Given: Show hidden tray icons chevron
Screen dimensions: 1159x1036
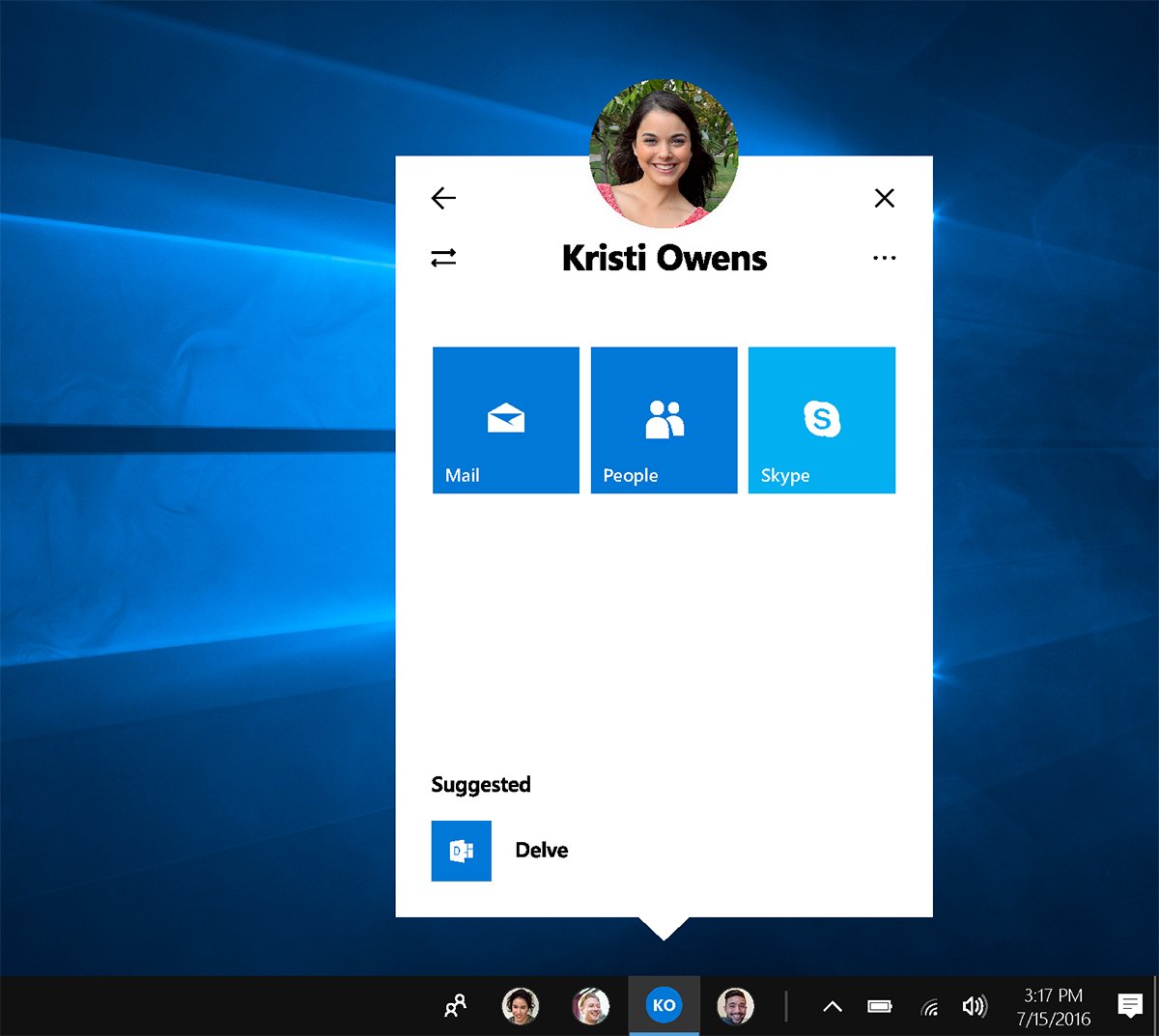Looking at the screenshot, I should click(x=833, y=1007).
